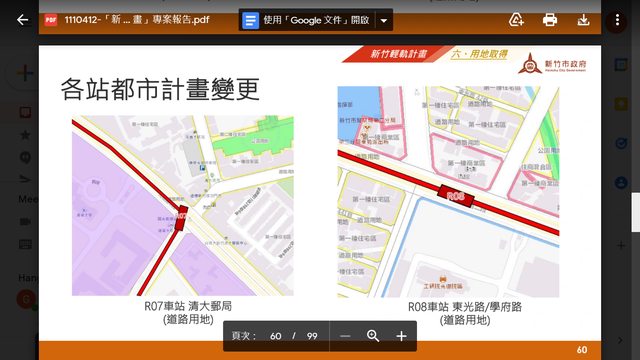The width and height of the screenshot is (640, 360).
Task: Click the back arrow to close preview
Action: click(22, 20)
